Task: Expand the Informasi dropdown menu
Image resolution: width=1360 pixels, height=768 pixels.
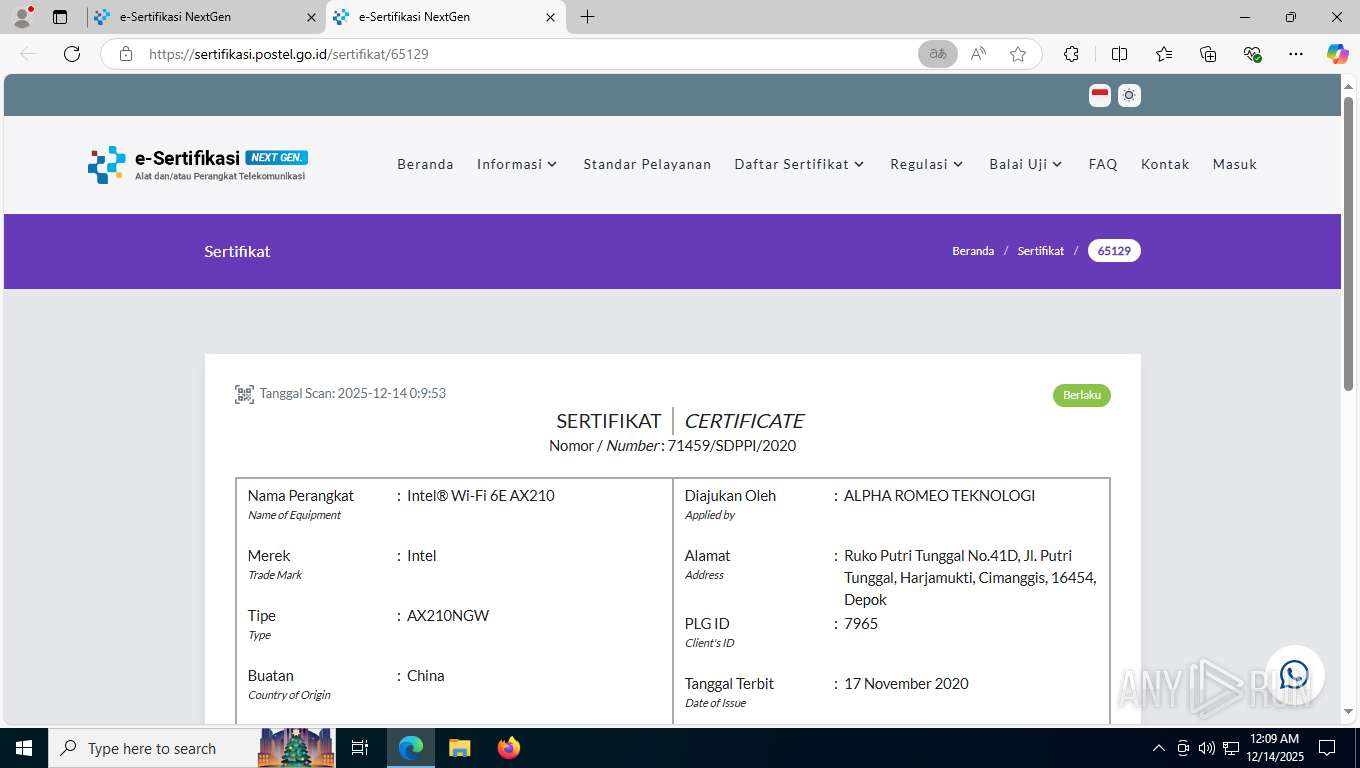Action: click(517, 164)
